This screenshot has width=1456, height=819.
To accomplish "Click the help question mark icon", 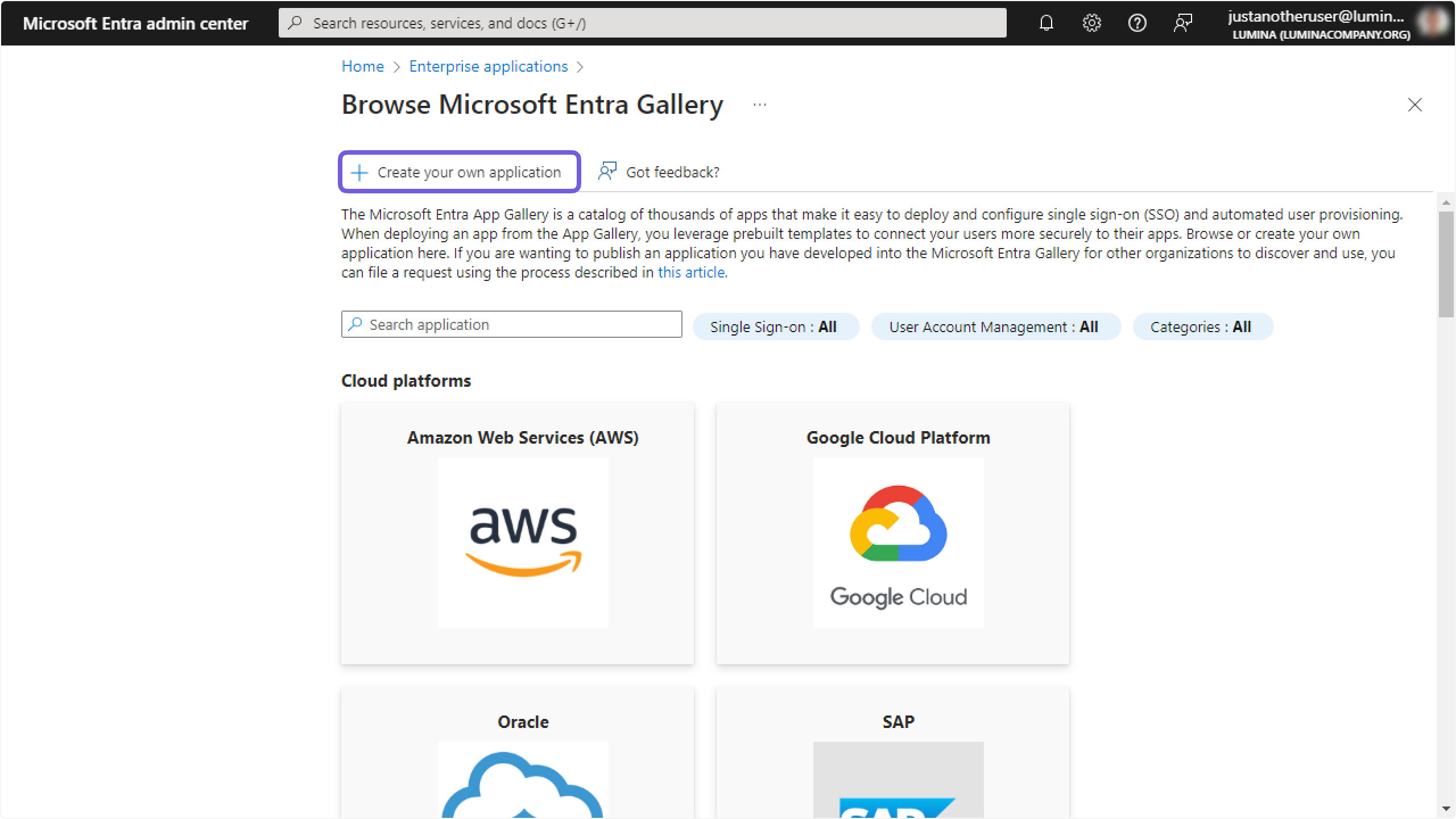I will 1137,23.
